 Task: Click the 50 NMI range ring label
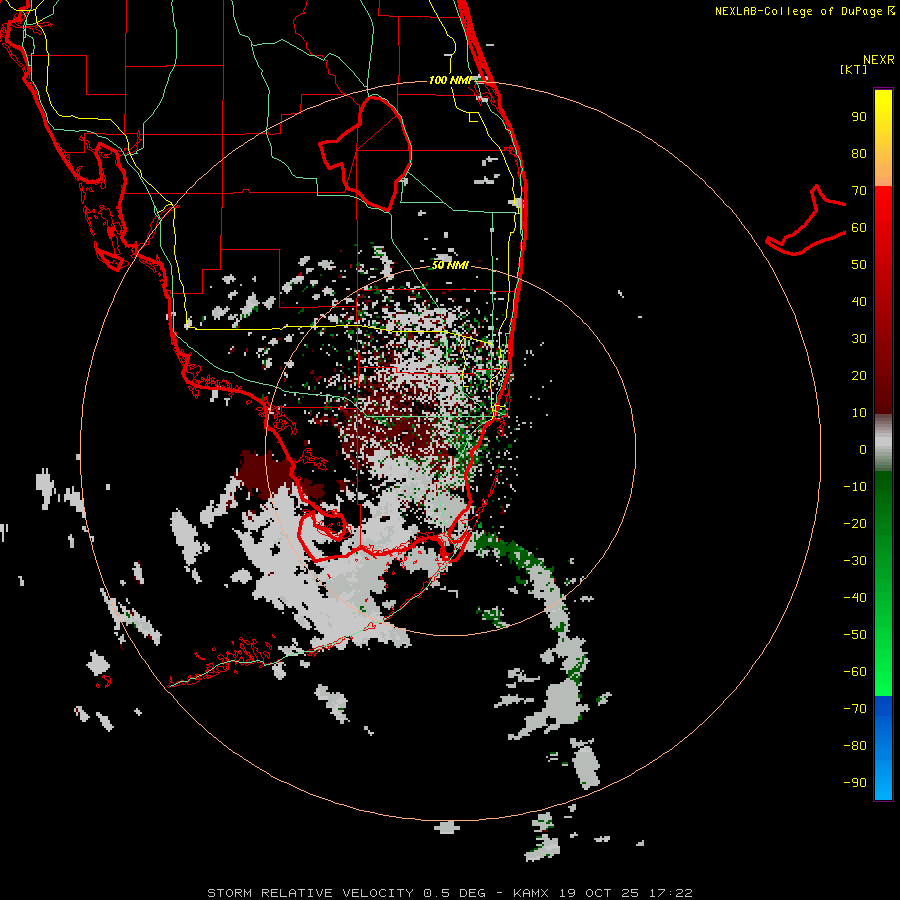[x=450, y=265]
